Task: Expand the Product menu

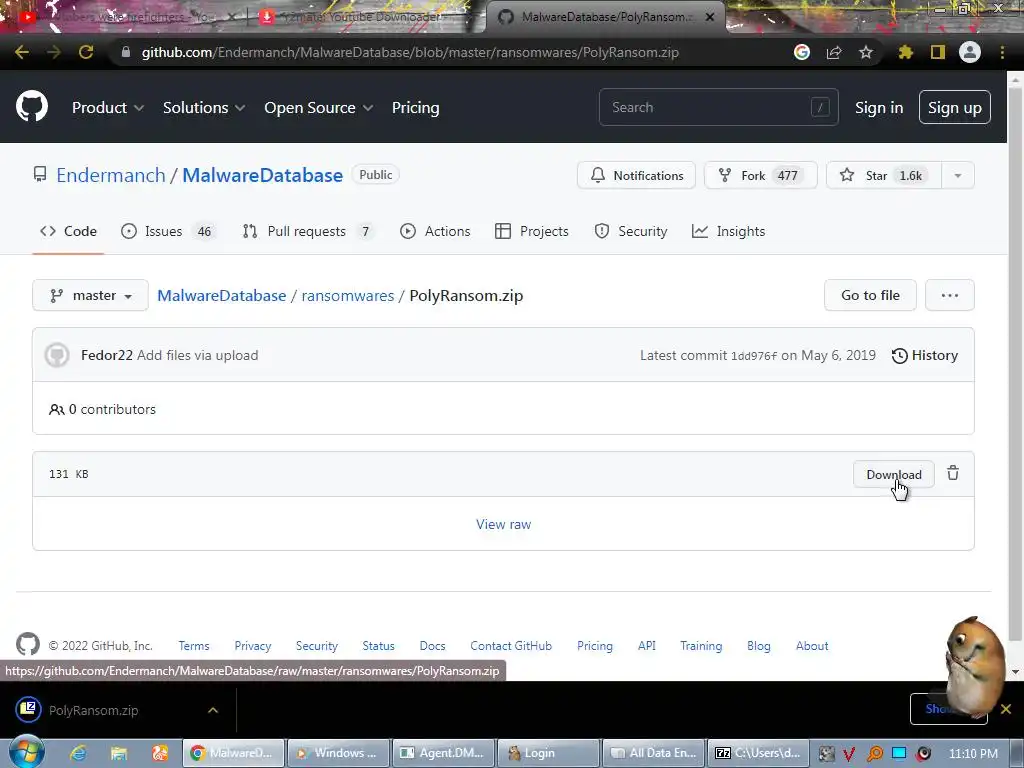Action: click(x=108, y=108)
